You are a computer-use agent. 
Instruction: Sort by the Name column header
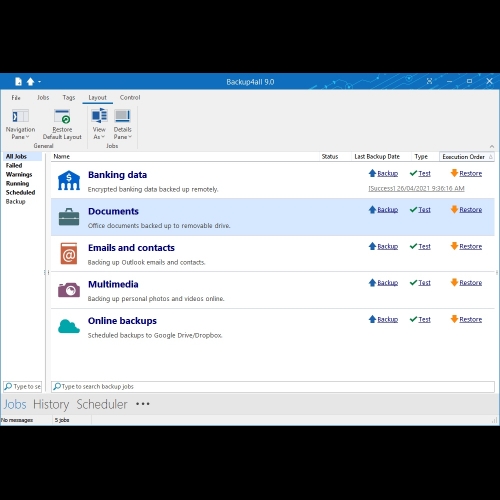(x=62, y=156)
